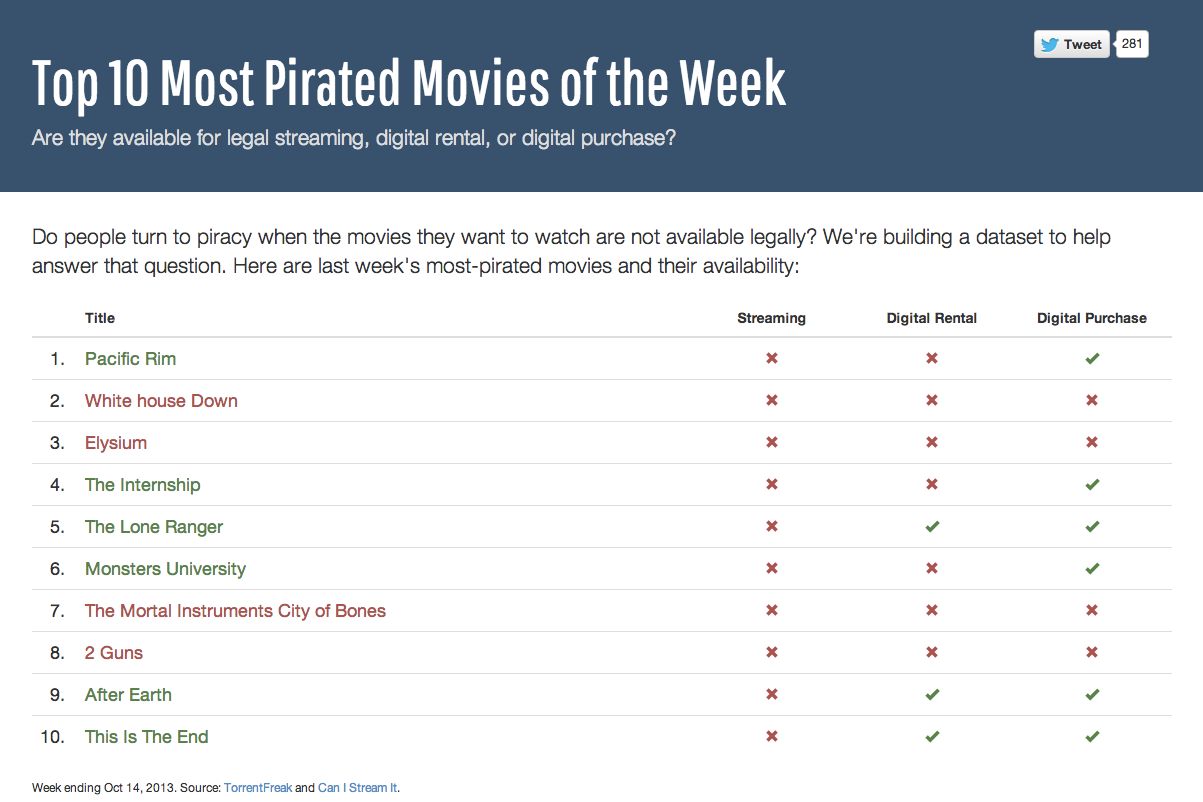The width and height of the screenshot is (1203, 802).
Task: Open The Mortal Instruments City of Bones link
Action: coord(235,611)
